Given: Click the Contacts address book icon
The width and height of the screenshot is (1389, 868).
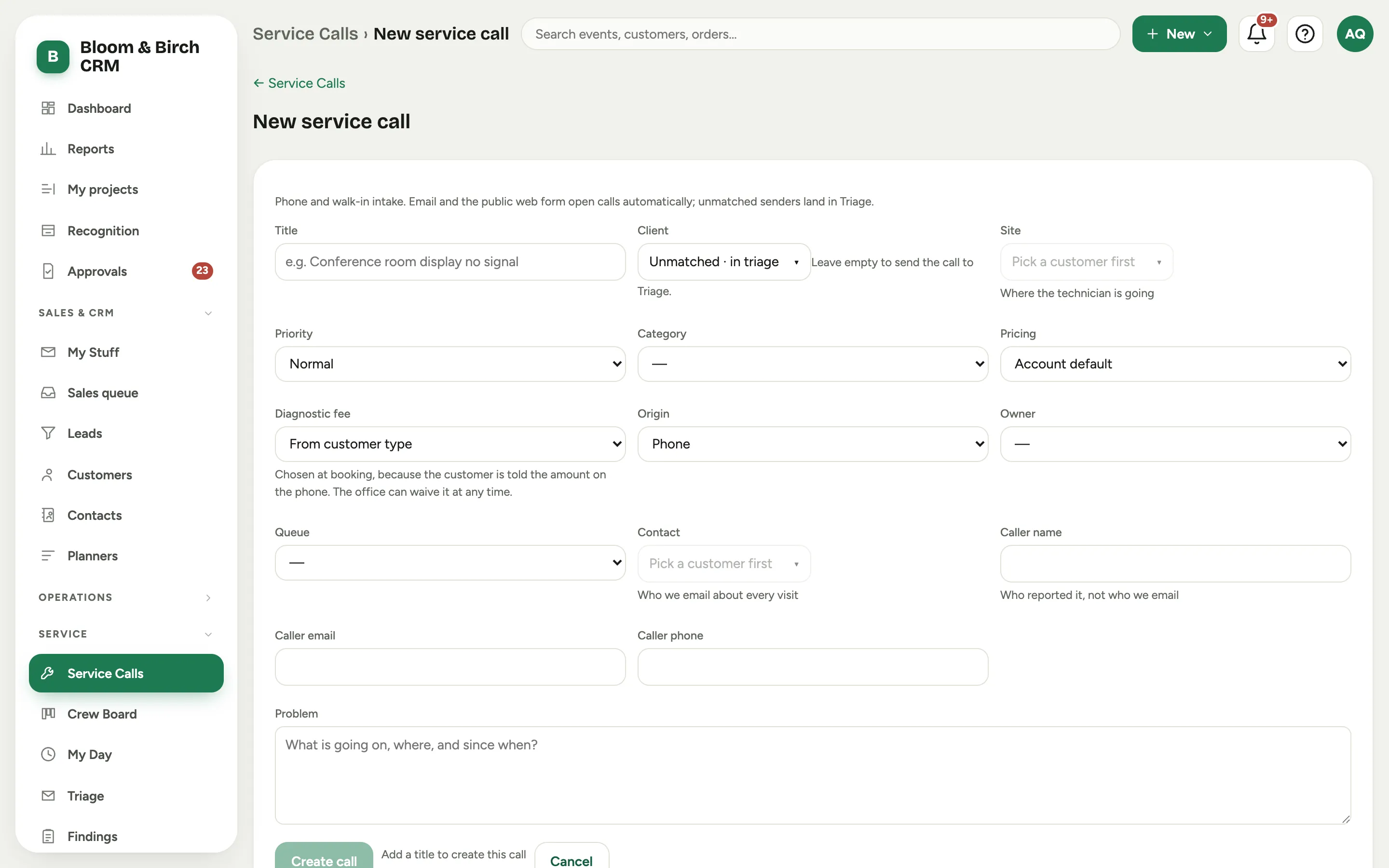Looking at the screenshot, I should (x=48, y=515).
